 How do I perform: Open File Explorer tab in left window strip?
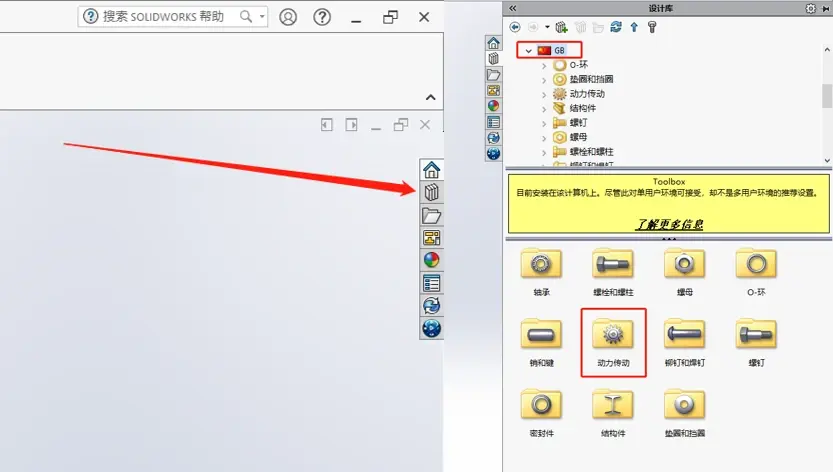431,215
